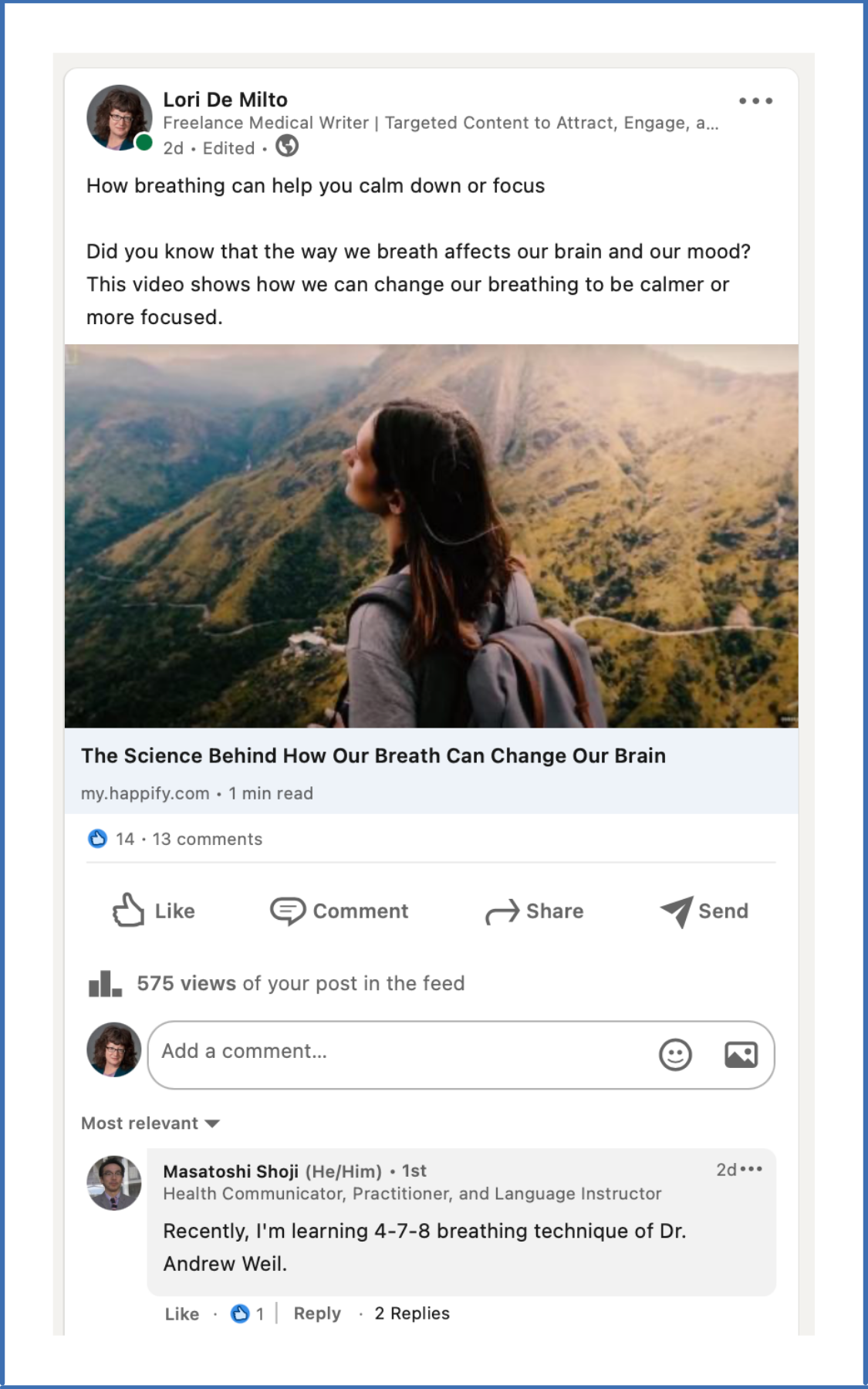
Task: Click the Add a comment input field
Action: 347,1051
